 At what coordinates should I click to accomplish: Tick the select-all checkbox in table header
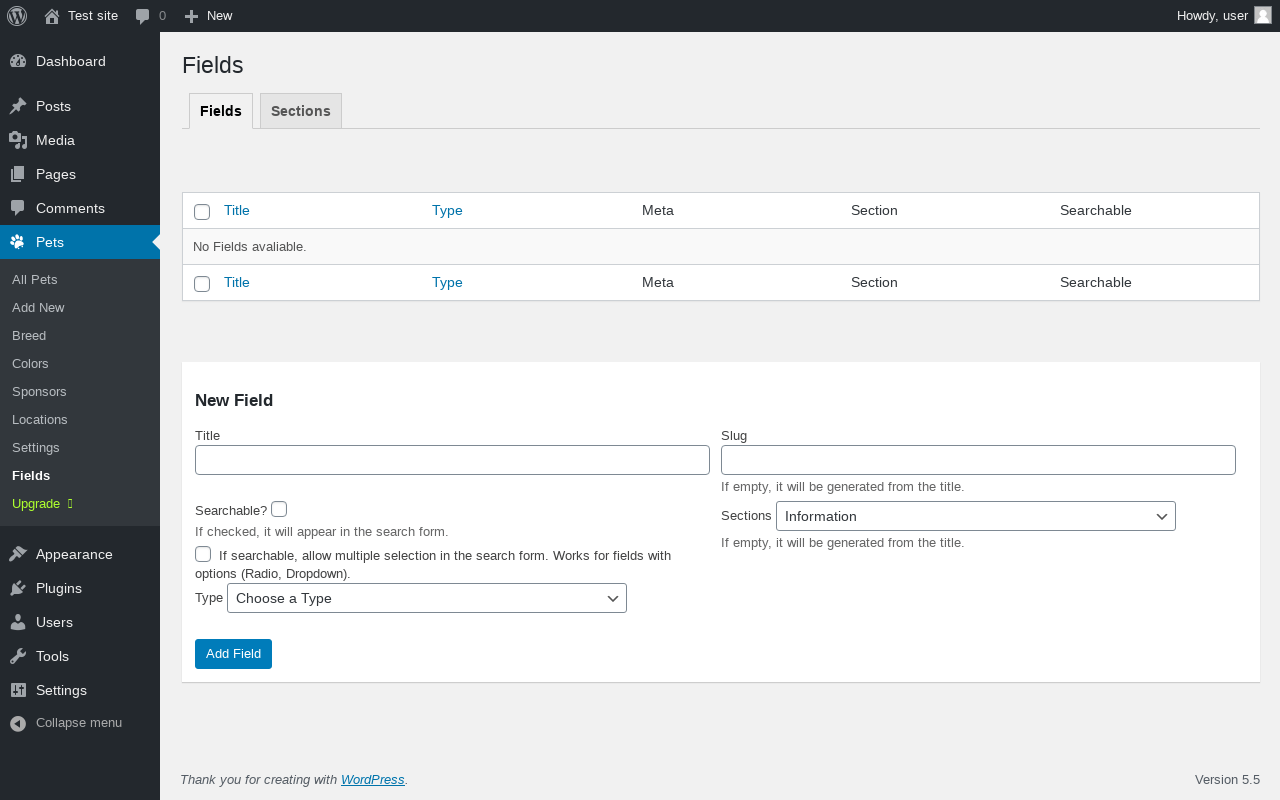coord(202,212)
